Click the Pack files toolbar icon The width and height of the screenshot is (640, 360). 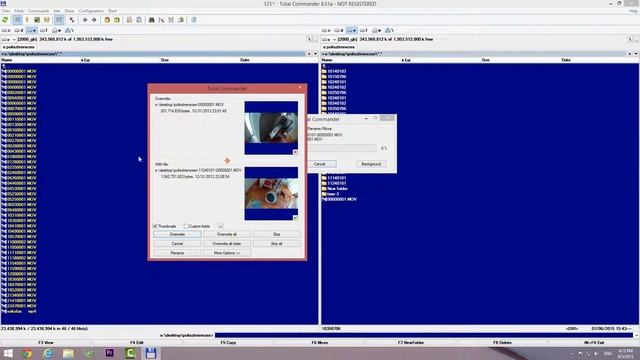point(107,20)
